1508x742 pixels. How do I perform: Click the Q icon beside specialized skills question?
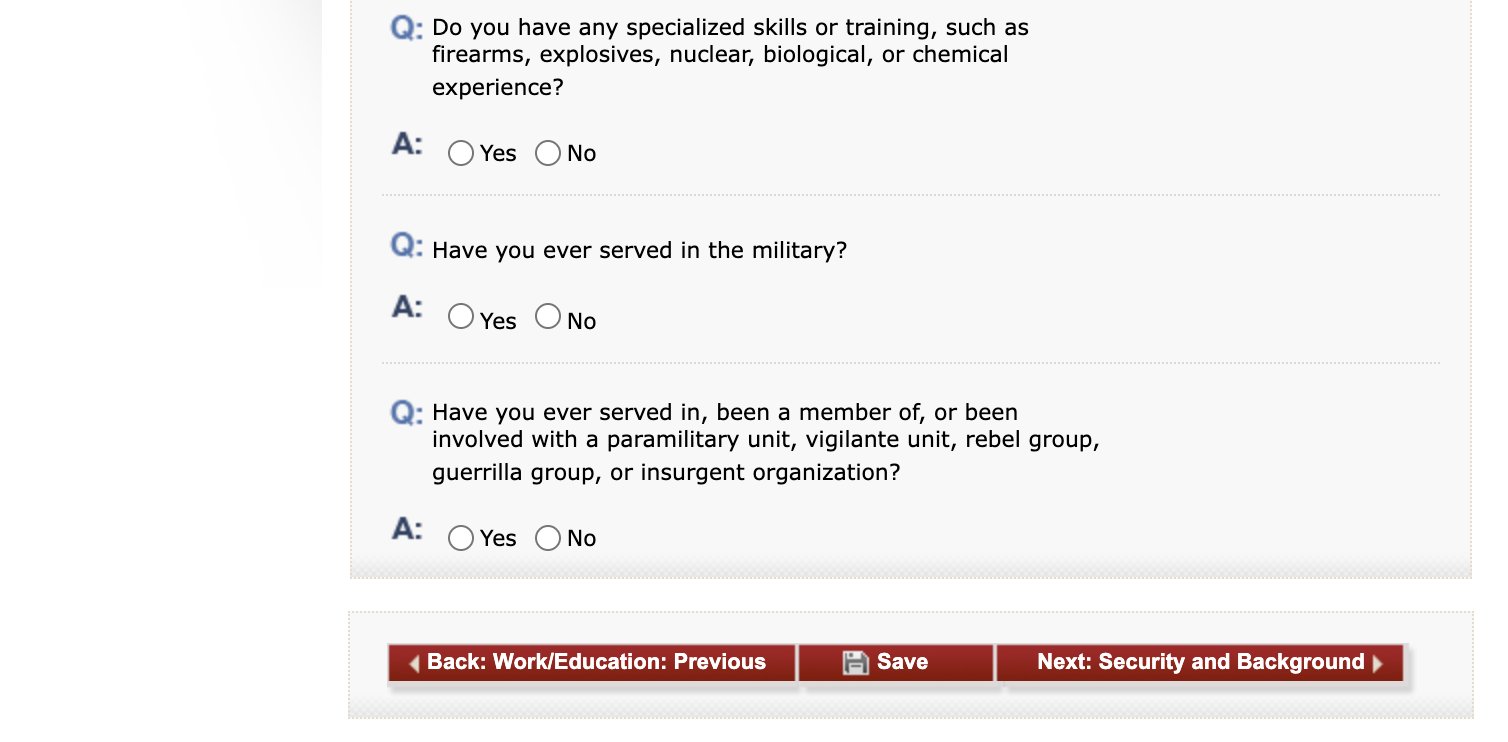[x=407, y=28]
